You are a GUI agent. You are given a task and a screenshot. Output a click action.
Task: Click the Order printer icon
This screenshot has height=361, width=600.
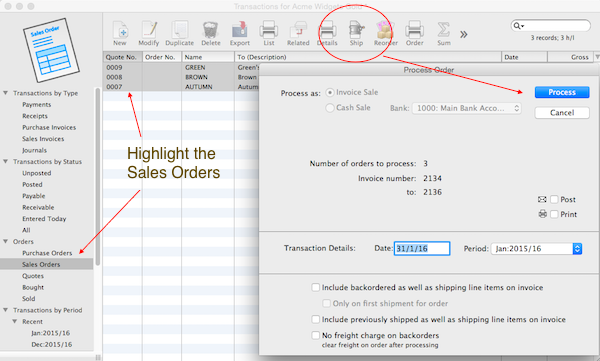414,30
